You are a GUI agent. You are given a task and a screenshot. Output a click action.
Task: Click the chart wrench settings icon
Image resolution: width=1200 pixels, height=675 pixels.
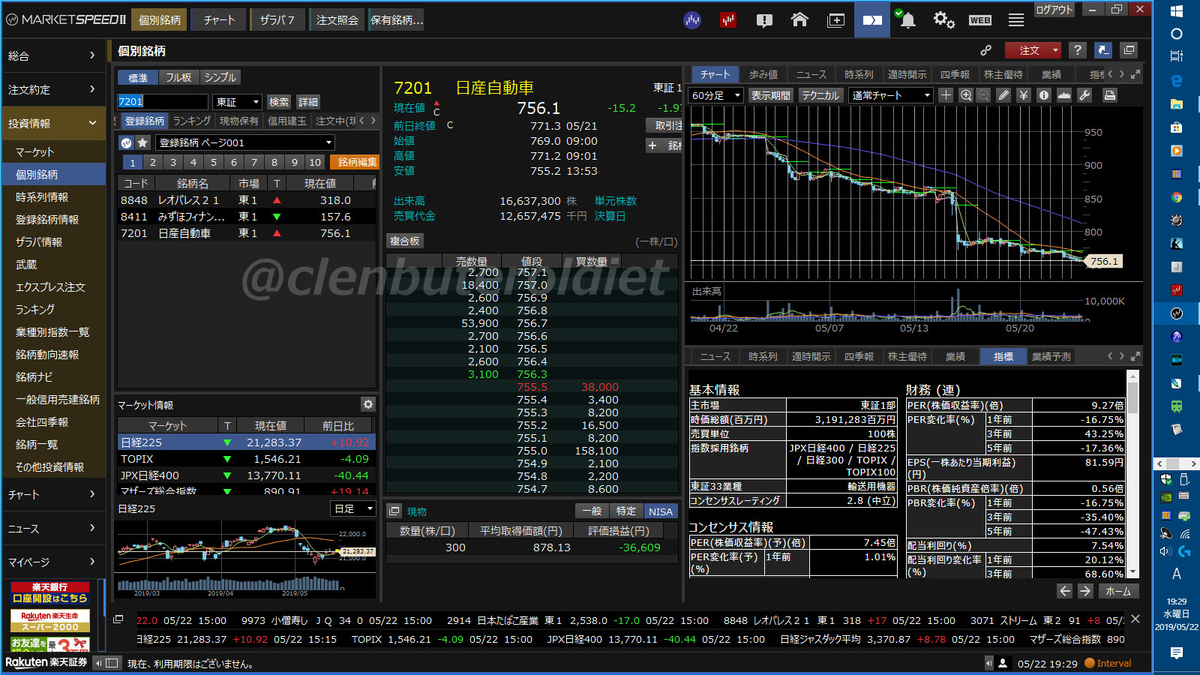(1086, 95)
